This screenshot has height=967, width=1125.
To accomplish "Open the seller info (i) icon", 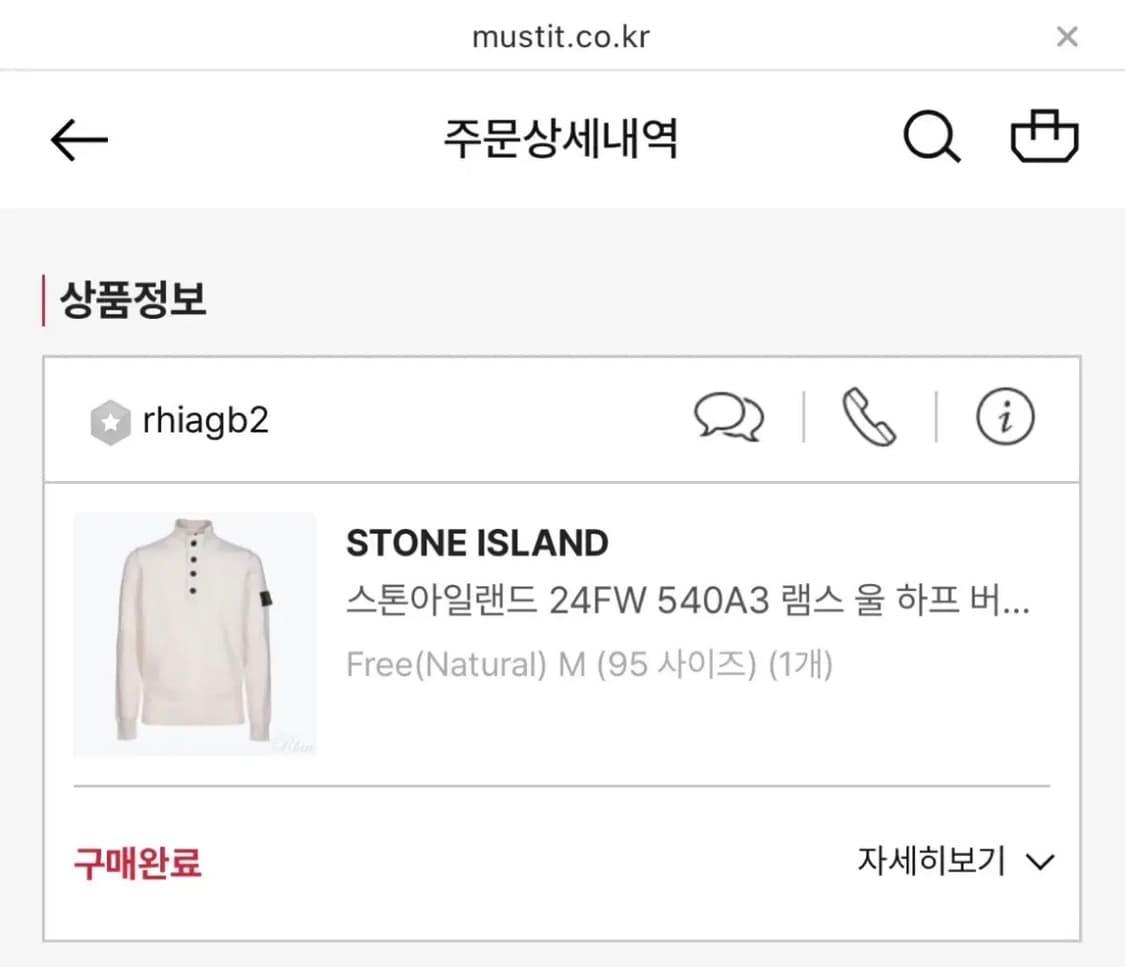I will [x=1004, y=419].
